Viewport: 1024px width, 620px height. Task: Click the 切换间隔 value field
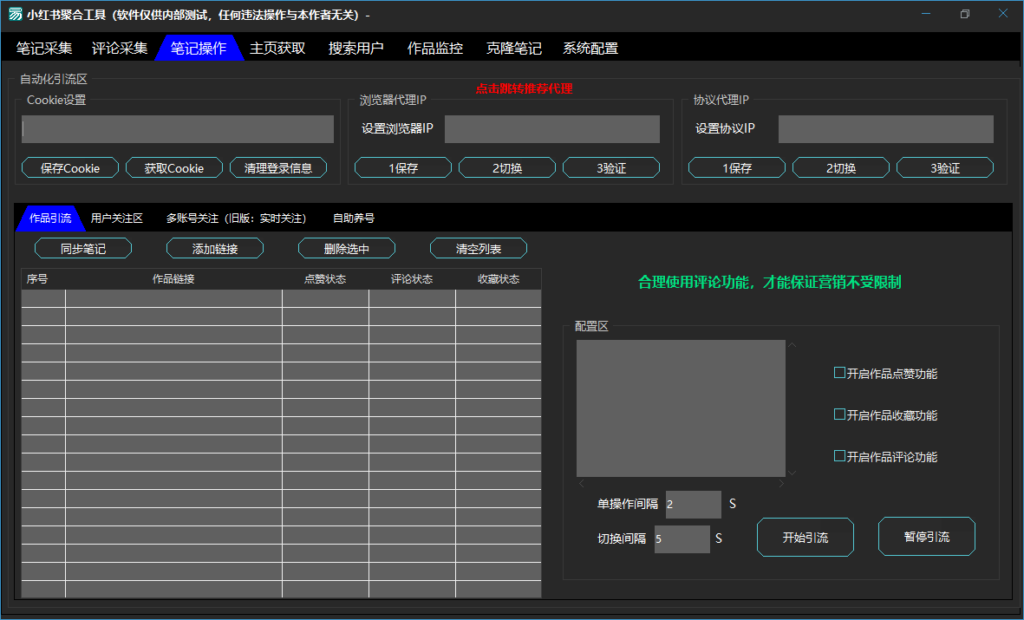682,539
